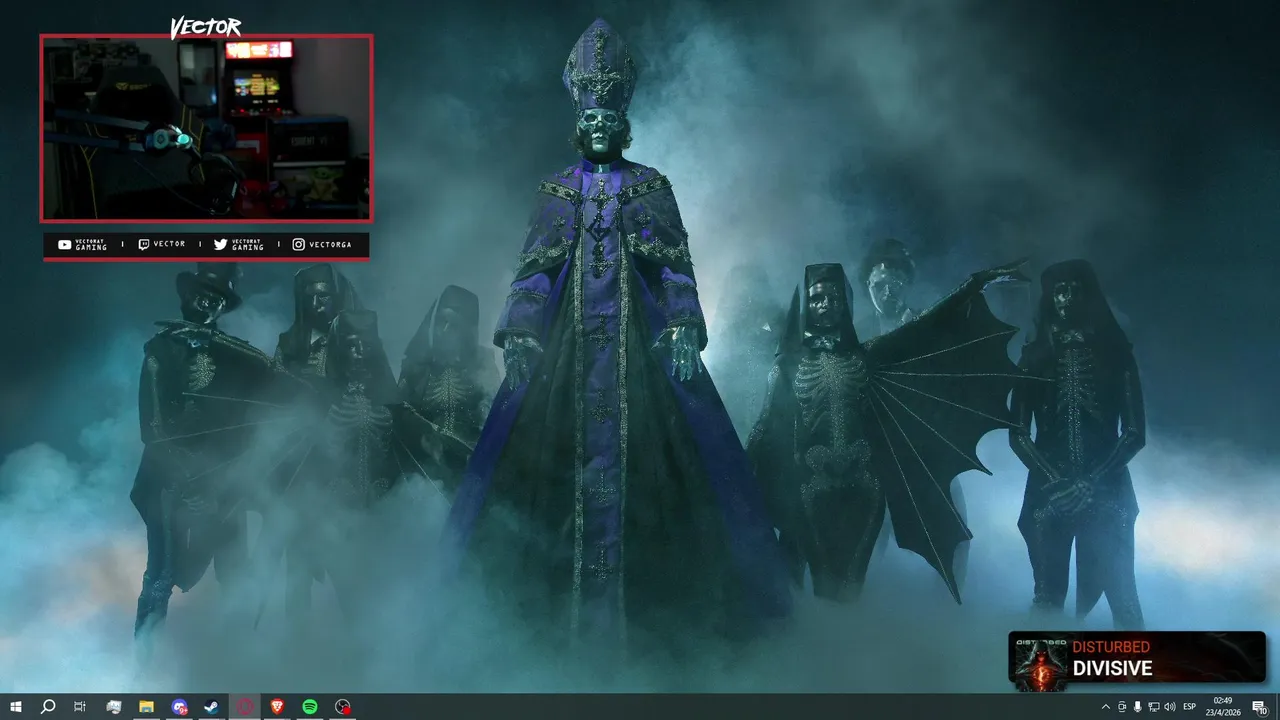This screenshot has width=1280, height=720.
Task: Click the DISTURBED artist name text
Action: (x=1111, y=647)
